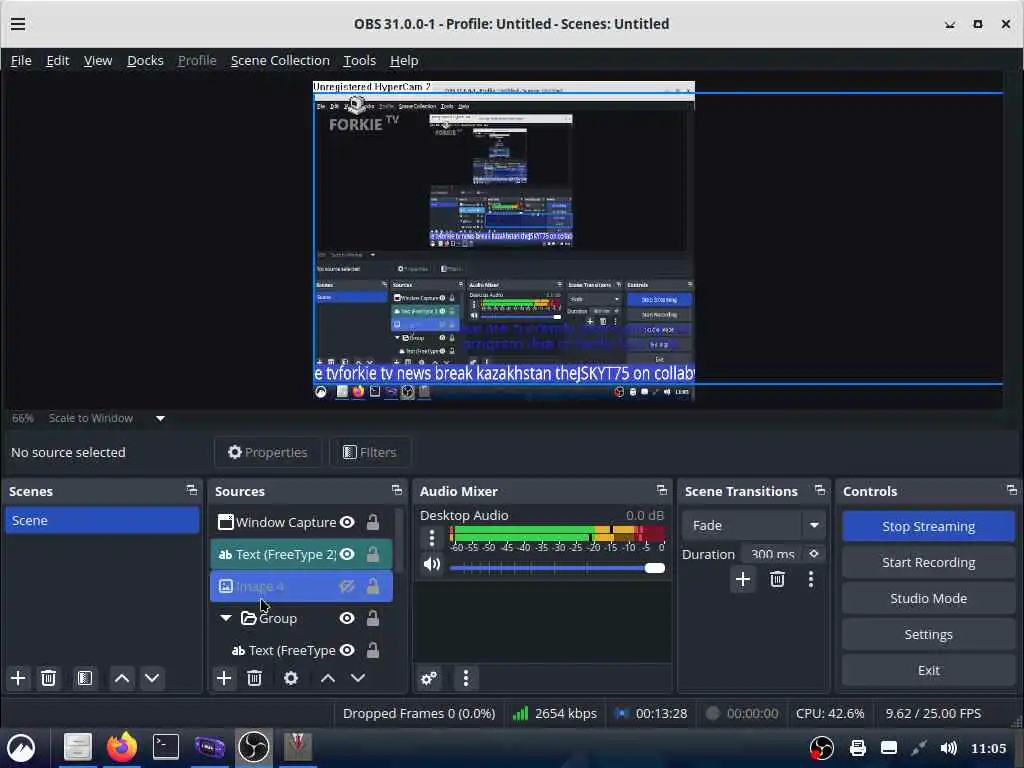Click the OBS tray icon in the system tray
This screenshot has width=1024, height=768.
822,748
